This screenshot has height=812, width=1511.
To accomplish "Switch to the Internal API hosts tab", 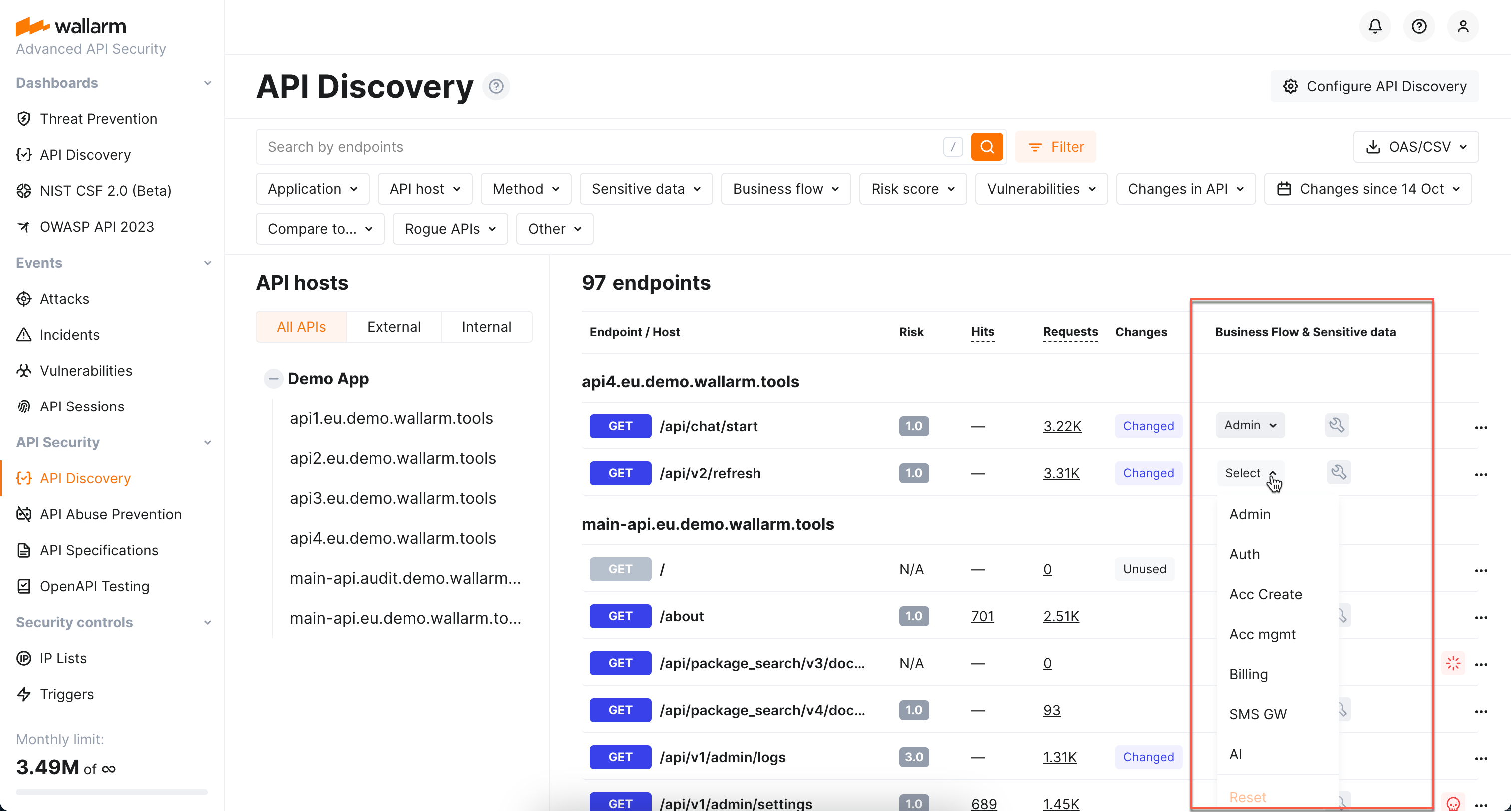I will coord(486,326).
